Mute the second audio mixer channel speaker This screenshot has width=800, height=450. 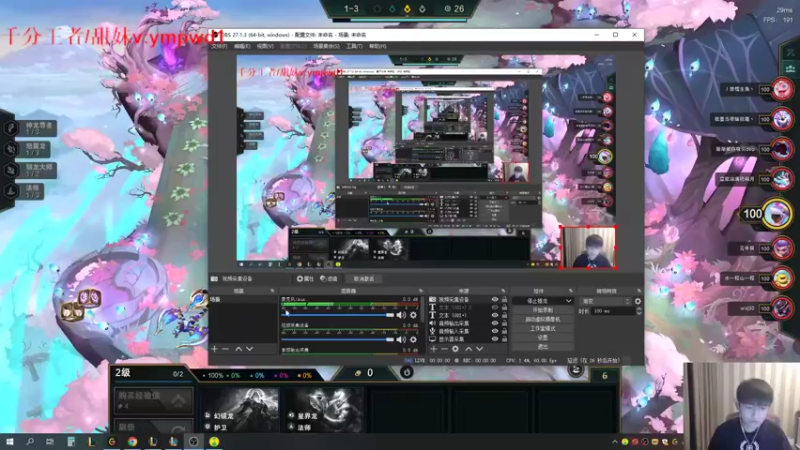tap(402, 339)
